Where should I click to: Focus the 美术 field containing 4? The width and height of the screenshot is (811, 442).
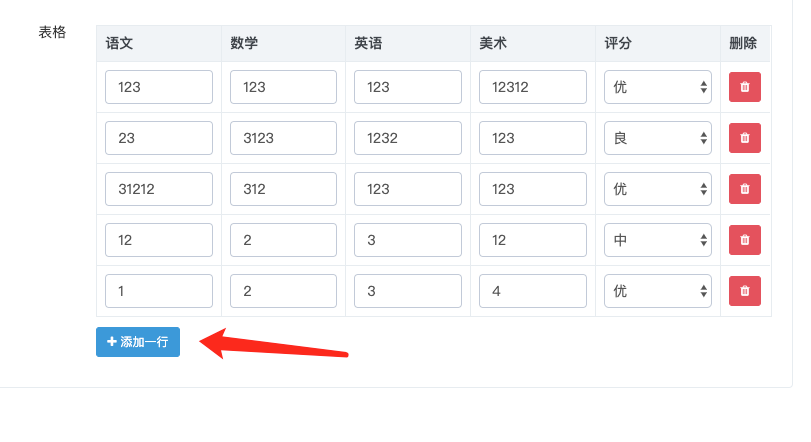533,291
